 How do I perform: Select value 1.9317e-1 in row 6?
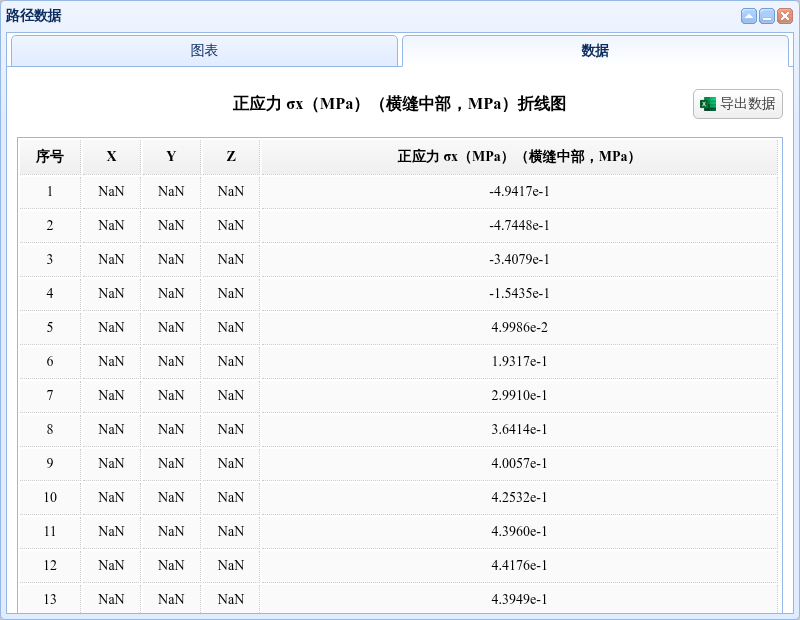(519, 361)
